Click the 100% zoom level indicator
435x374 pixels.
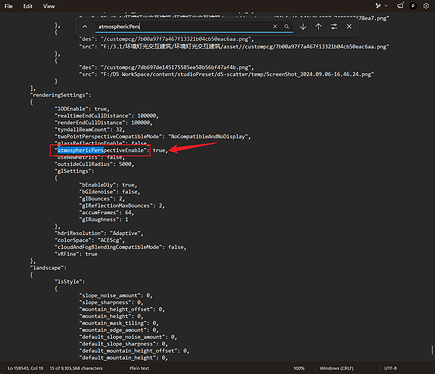tap(299, 368)
